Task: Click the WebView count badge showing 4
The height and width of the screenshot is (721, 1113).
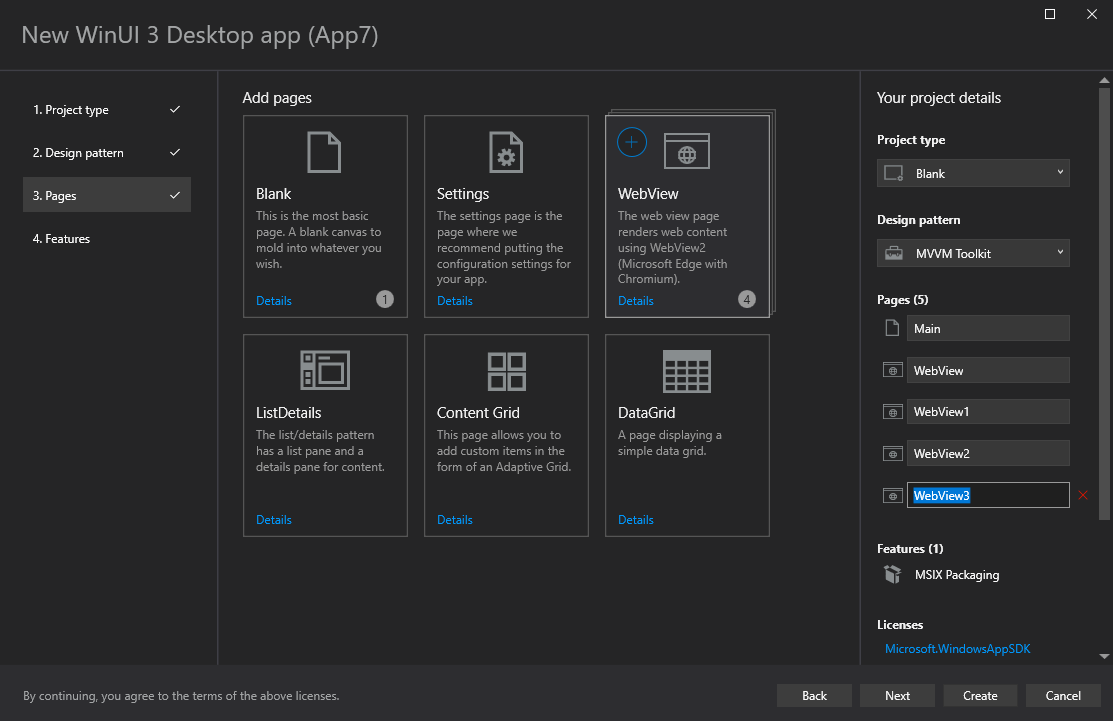Action: tap(747, 299)
